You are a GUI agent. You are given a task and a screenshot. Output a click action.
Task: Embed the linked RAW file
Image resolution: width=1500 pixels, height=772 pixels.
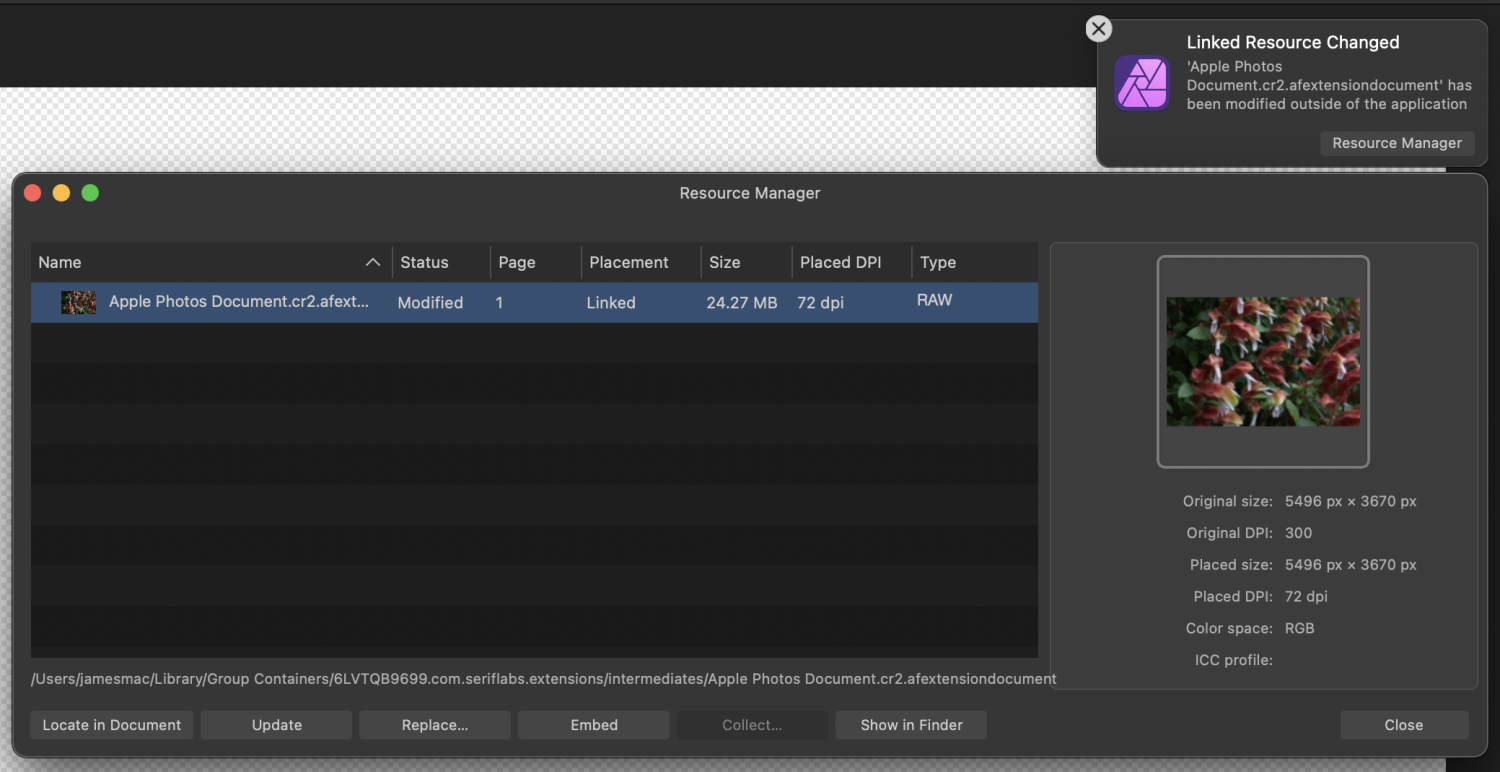click(593, 724)
